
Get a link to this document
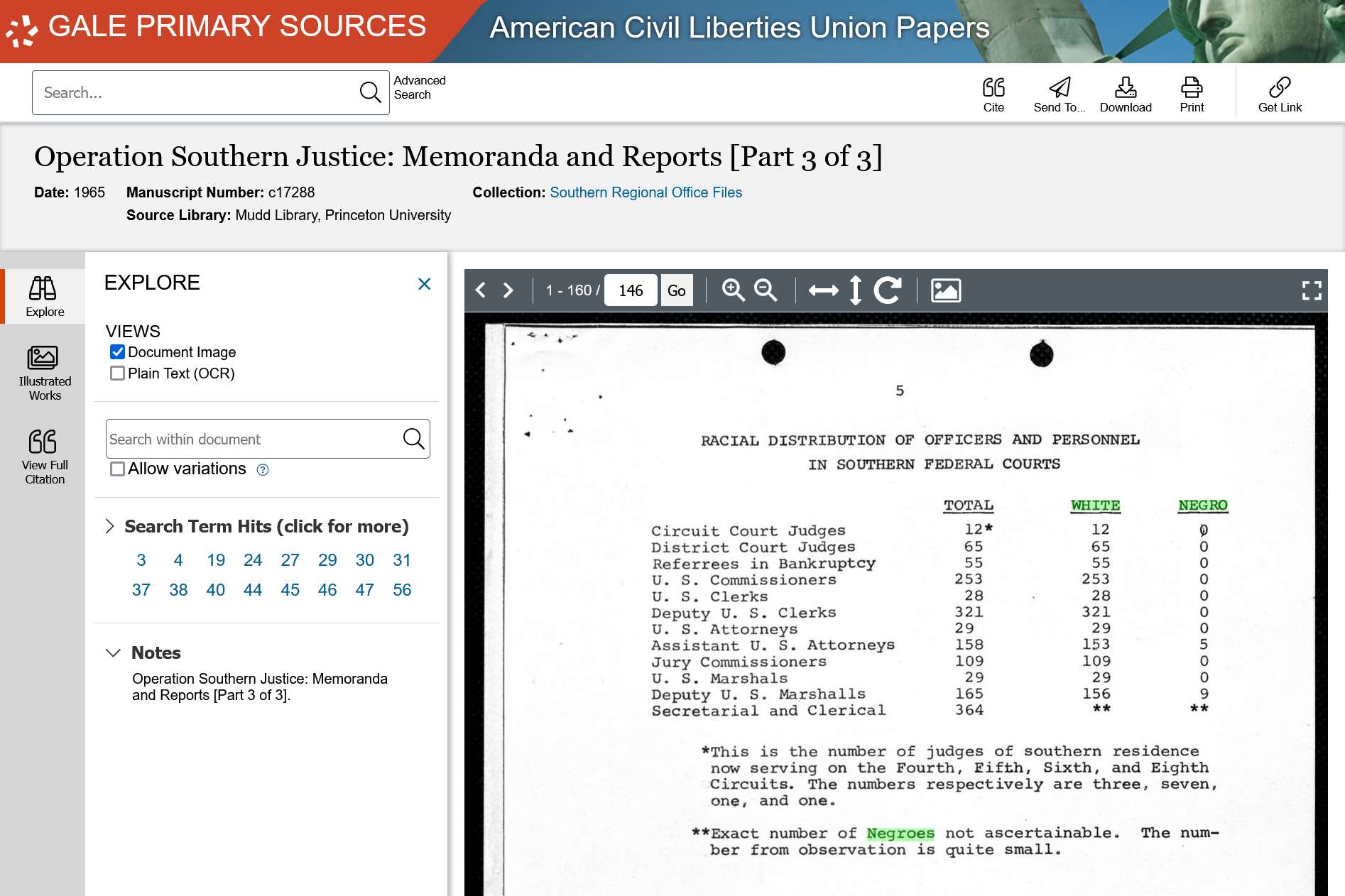(1280, 95)
